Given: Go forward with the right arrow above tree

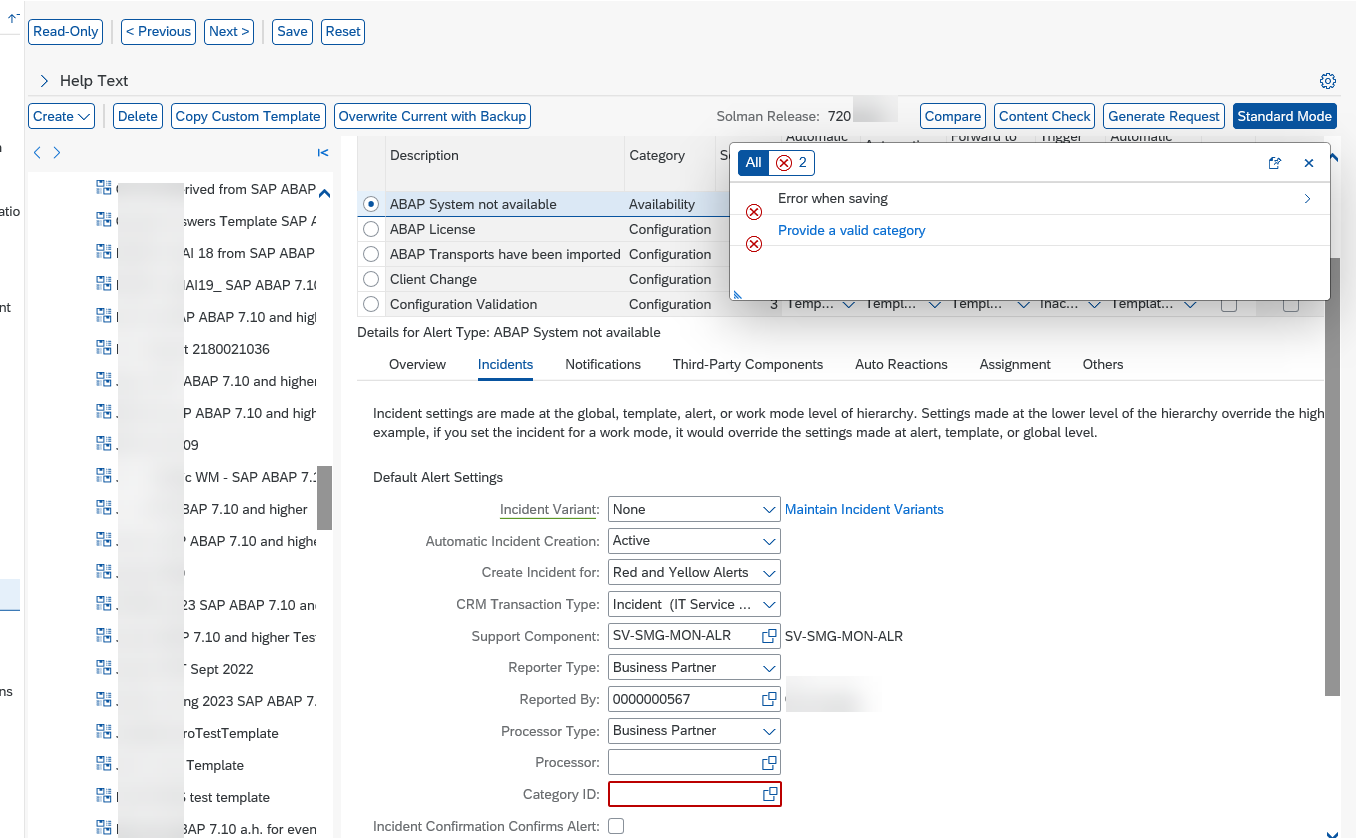Looking at the screenshot, I should [x=57, y=153].
